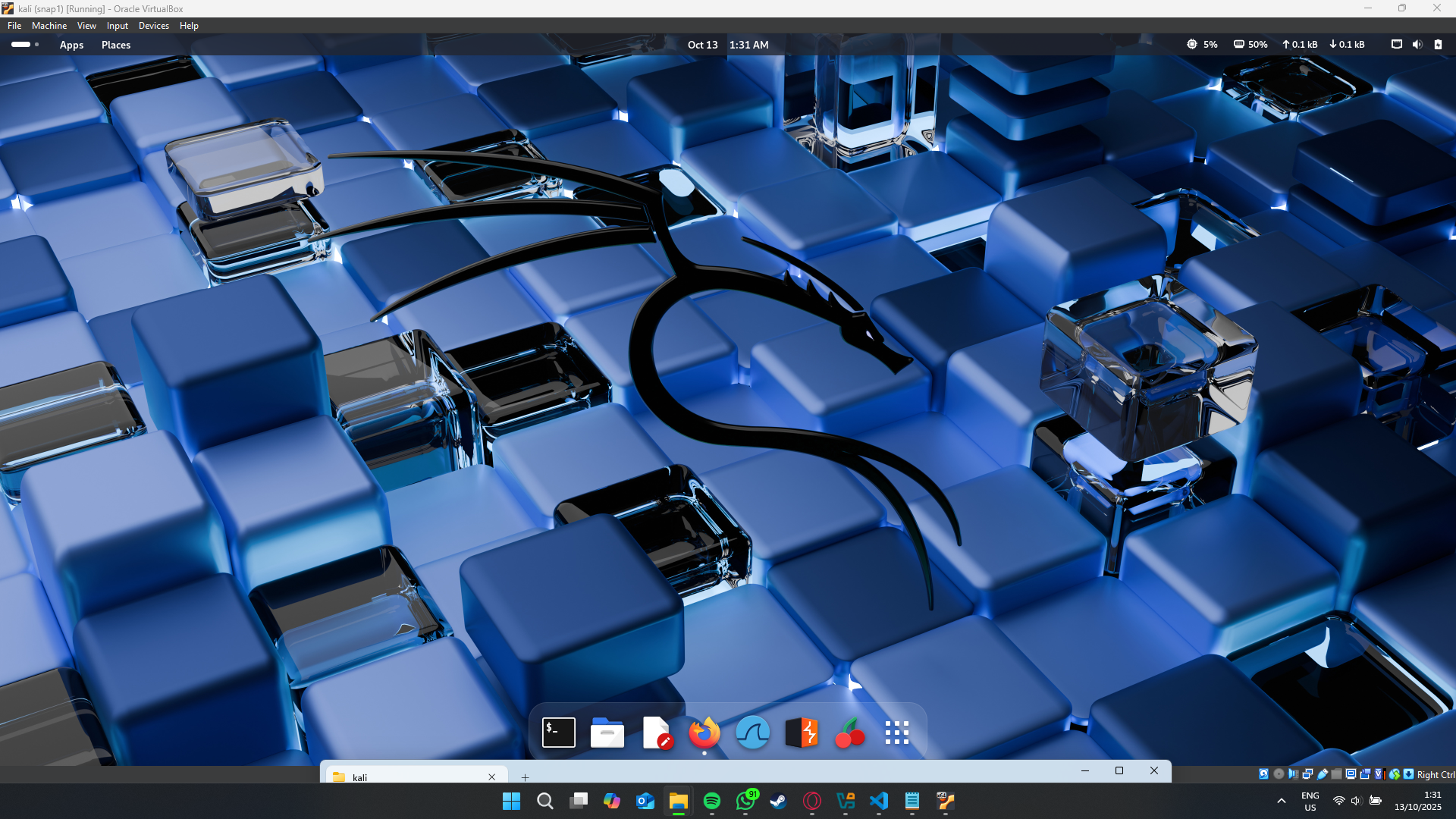Screen dimensions: 1456x819
Task: Open Windows Wi-Fi quick settings
Action: click(1339, 801)
